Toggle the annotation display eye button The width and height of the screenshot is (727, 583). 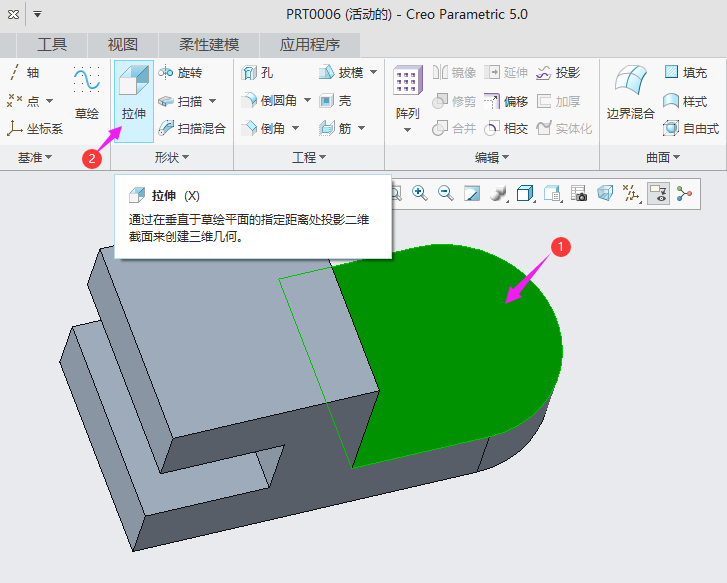coord(658,193)
